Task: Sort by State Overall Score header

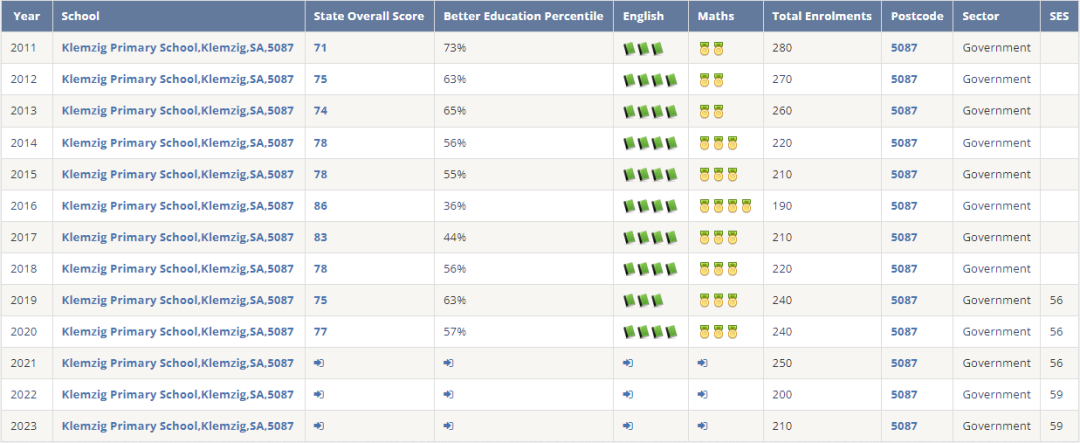Action: (368, 16)
